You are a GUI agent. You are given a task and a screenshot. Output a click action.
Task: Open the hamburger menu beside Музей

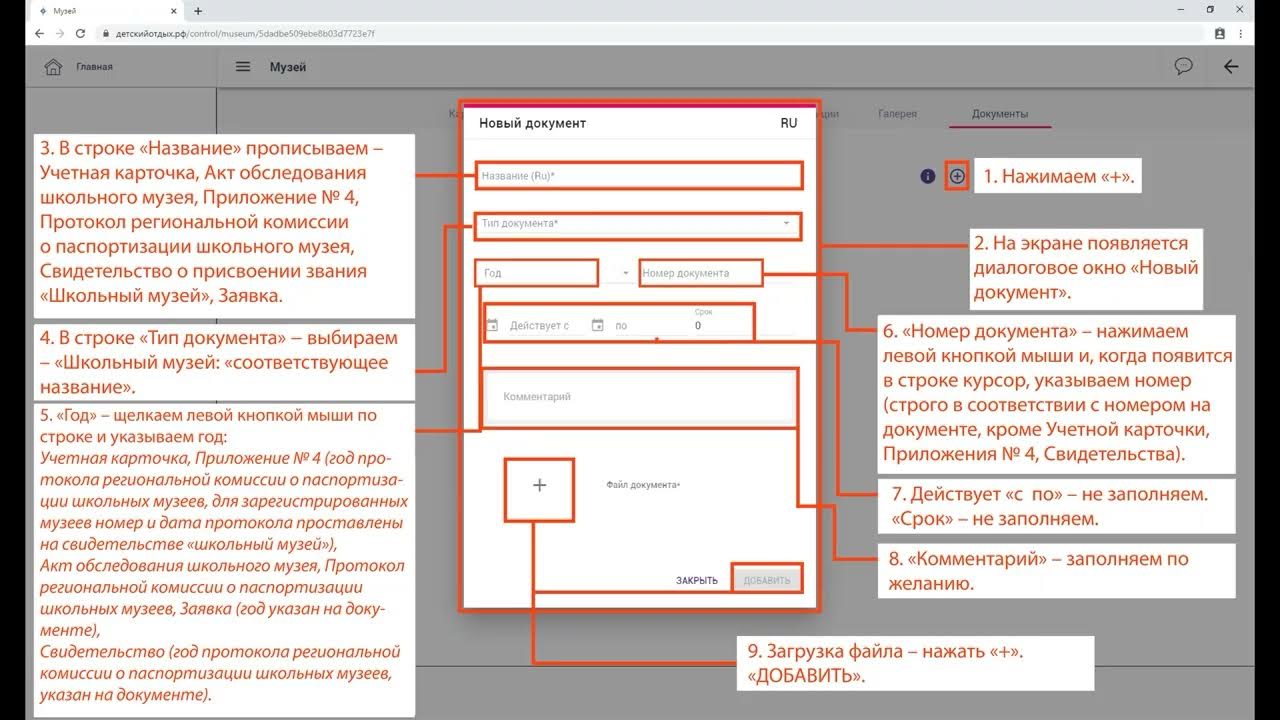click(243, 67)
